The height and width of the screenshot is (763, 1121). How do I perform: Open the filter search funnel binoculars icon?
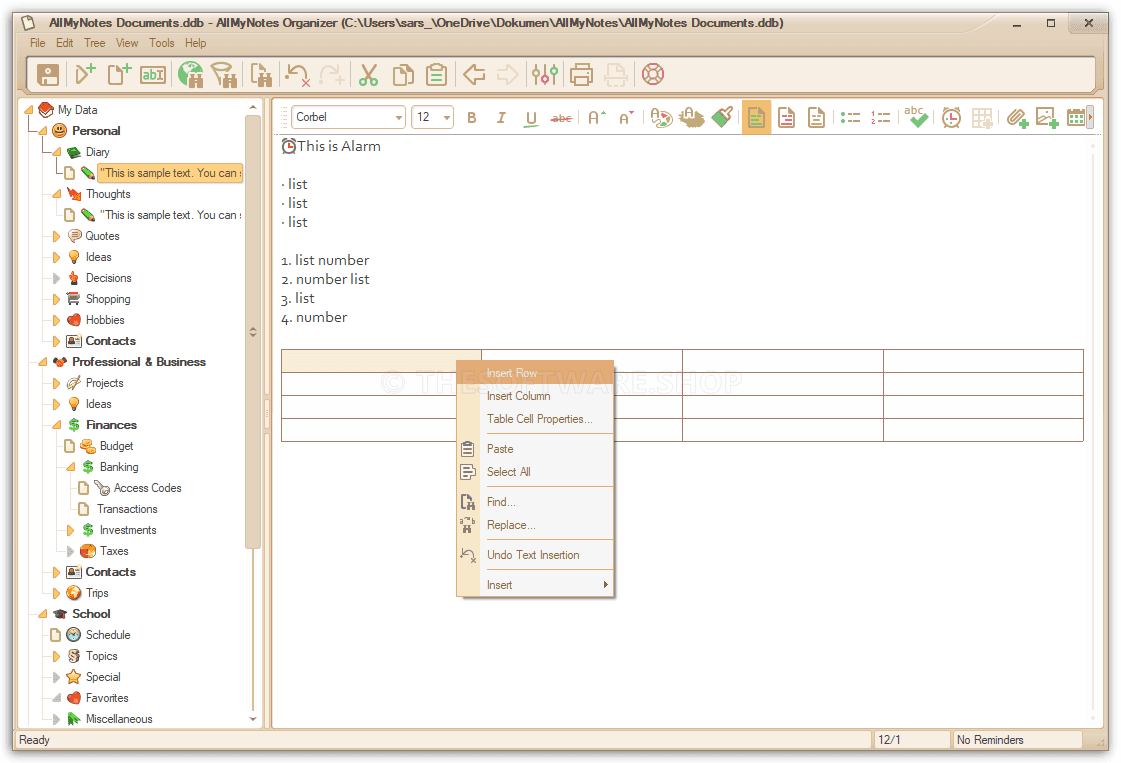tap(224, 74)
